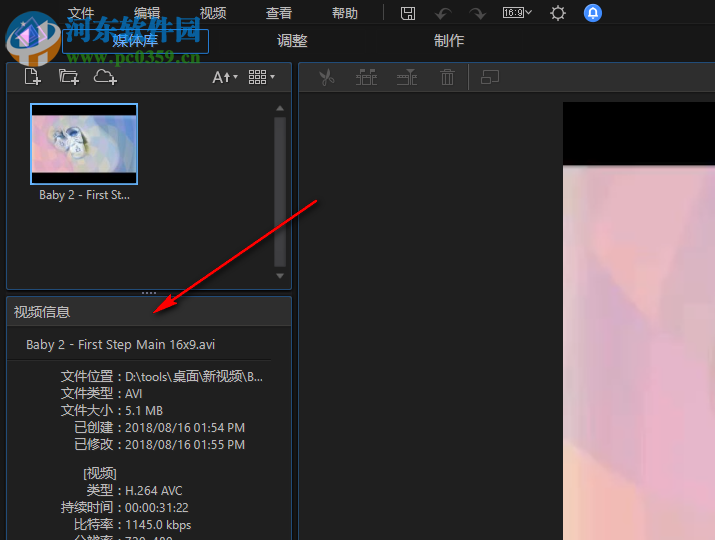Image resolution: width=715 pixels, height=540 pixels.
Task: Click the media library vertical scrollbar
Action: tap(280, 192)
